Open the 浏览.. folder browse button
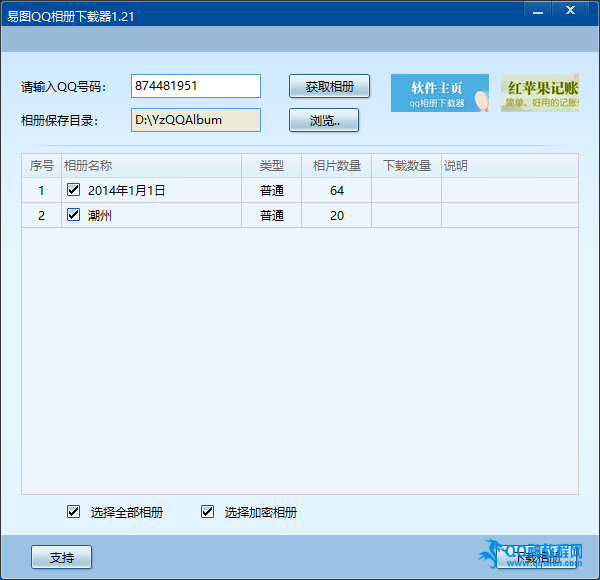 tap(324, 120)
